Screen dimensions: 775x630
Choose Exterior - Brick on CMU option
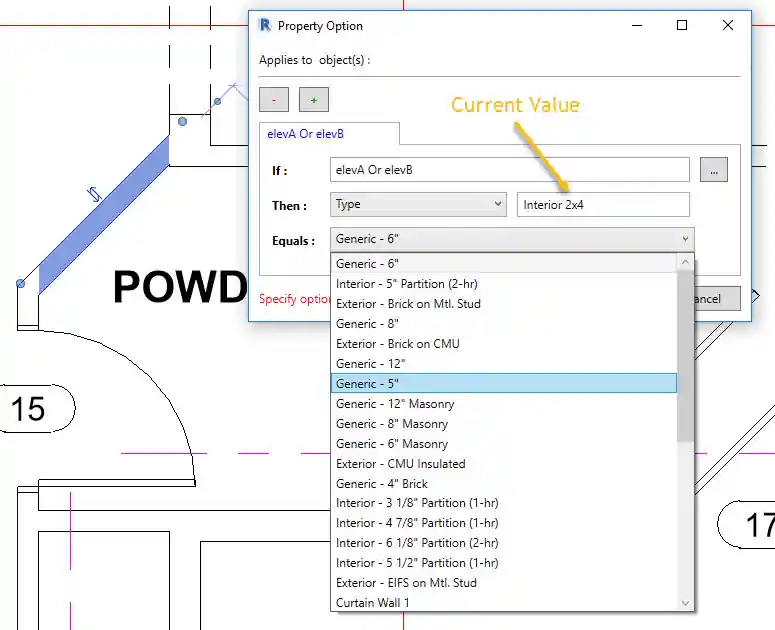(398, 343)
